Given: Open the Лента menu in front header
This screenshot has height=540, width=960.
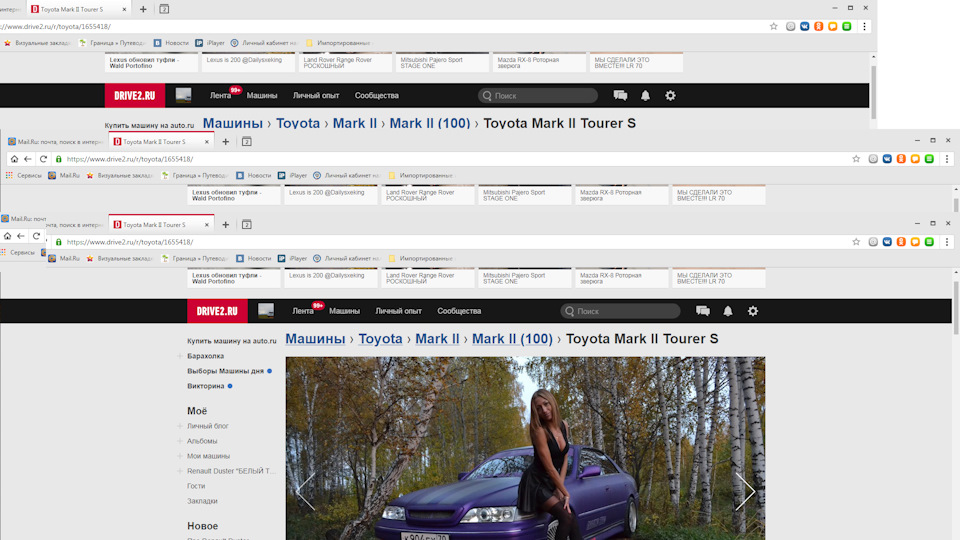Looking at the screenshot, I should click(x=303, y=311).
